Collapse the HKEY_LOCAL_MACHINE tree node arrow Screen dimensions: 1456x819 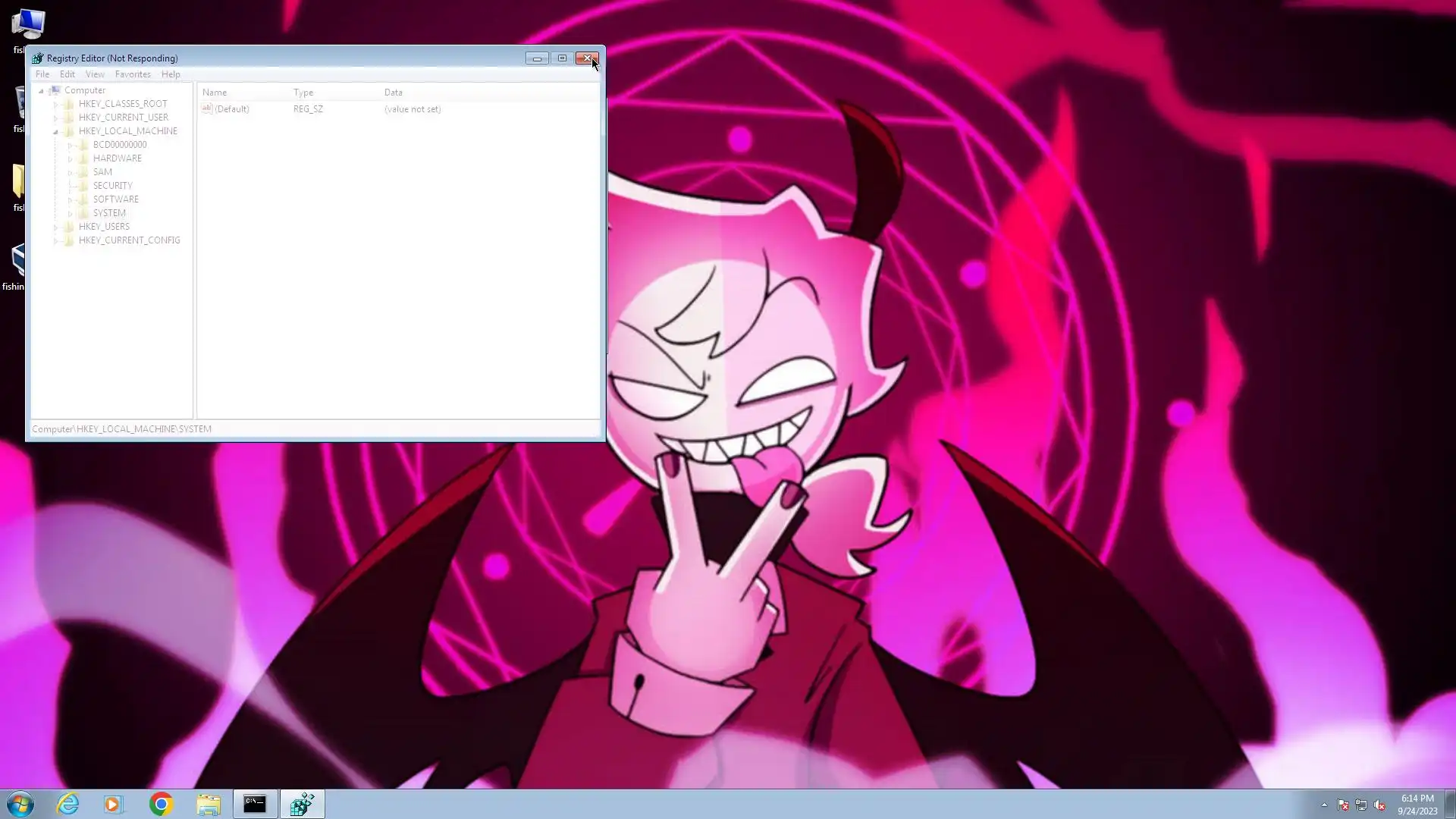(x=56, y=131)
